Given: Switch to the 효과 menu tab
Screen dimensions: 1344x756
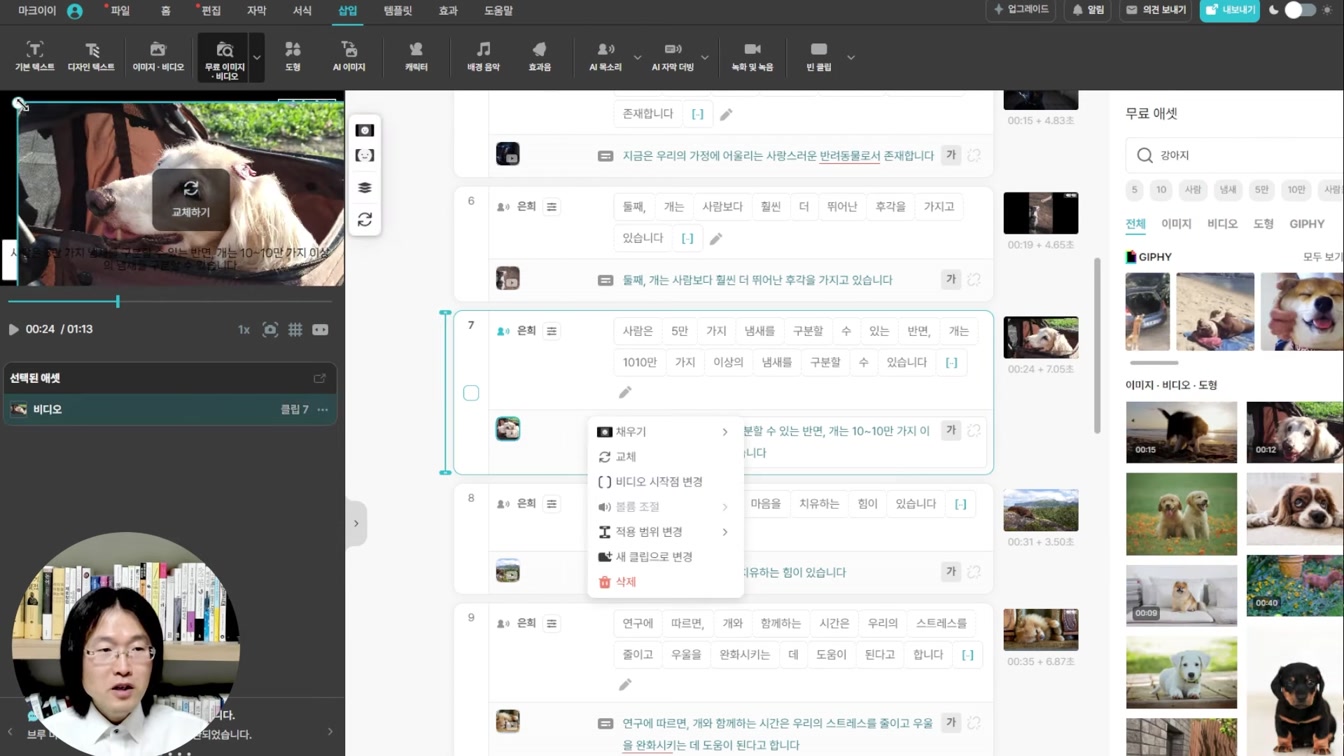Looking at the screenshot, I should click(448, 11).
